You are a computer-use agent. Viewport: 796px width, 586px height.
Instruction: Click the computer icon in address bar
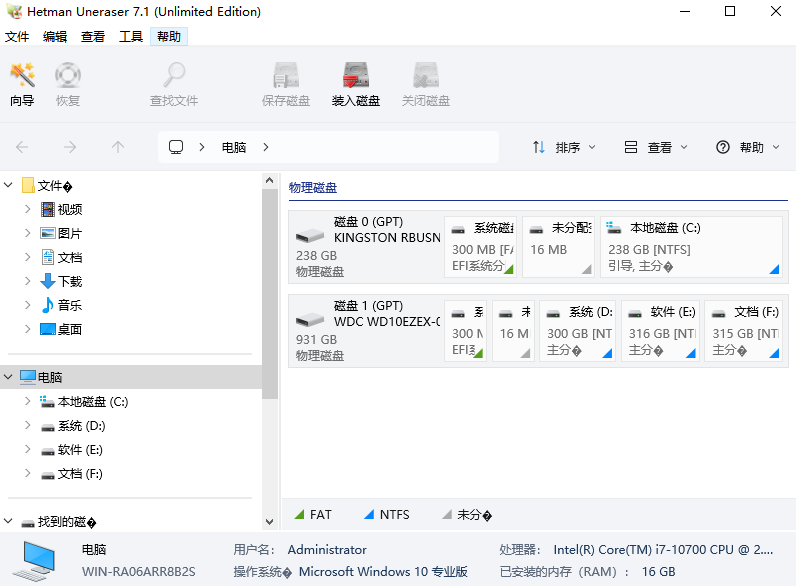176,147
